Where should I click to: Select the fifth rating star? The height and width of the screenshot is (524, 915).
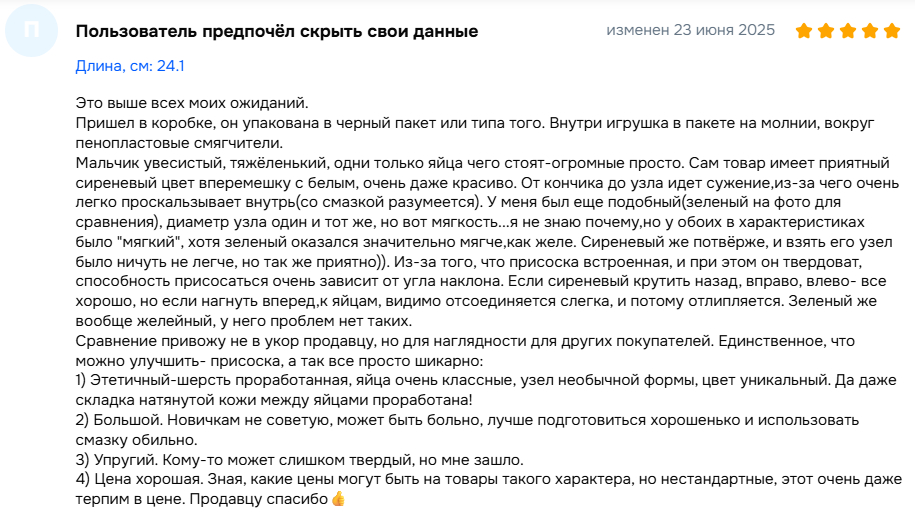(x=892, y=30)
